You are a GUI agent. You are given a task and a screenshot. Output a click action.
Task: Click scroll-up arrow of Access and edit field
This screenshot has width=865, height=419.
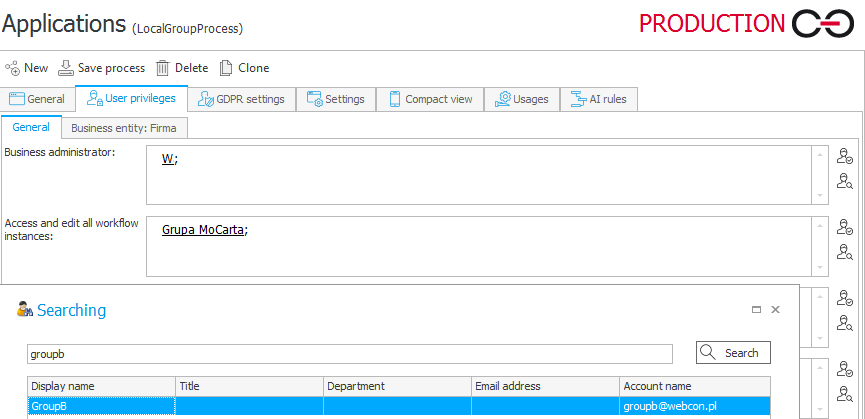[820, 225]
